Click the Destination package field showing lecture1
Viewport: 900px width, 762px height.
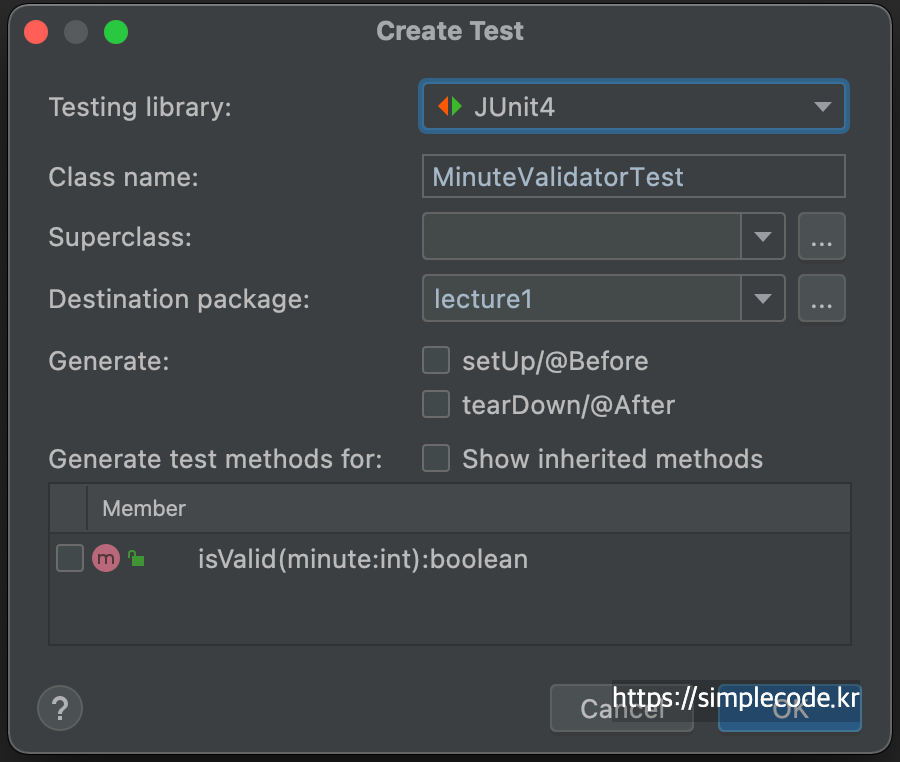click(x=581, y=299)
